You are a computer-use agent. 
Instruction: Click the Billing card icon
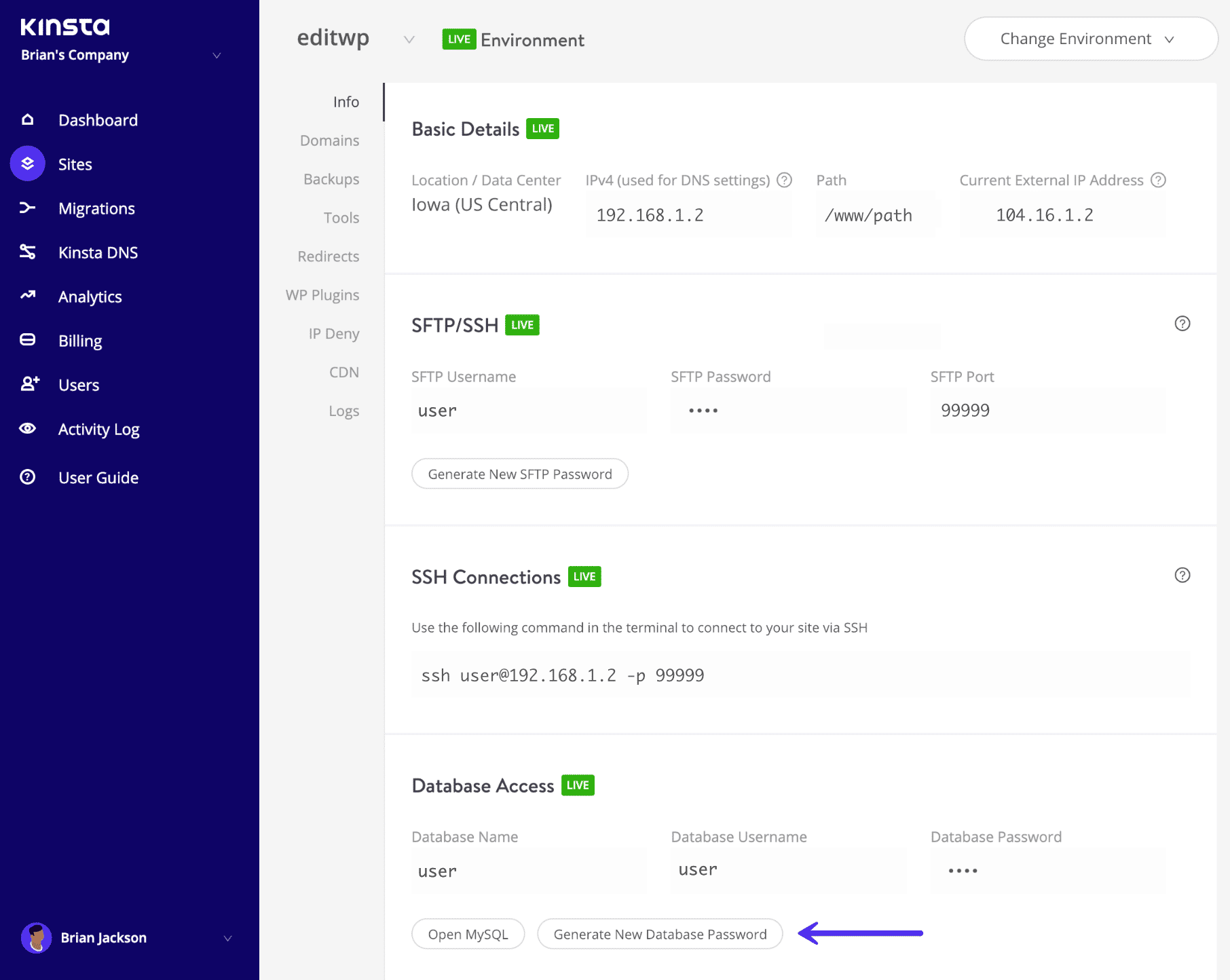coord(28,340)
